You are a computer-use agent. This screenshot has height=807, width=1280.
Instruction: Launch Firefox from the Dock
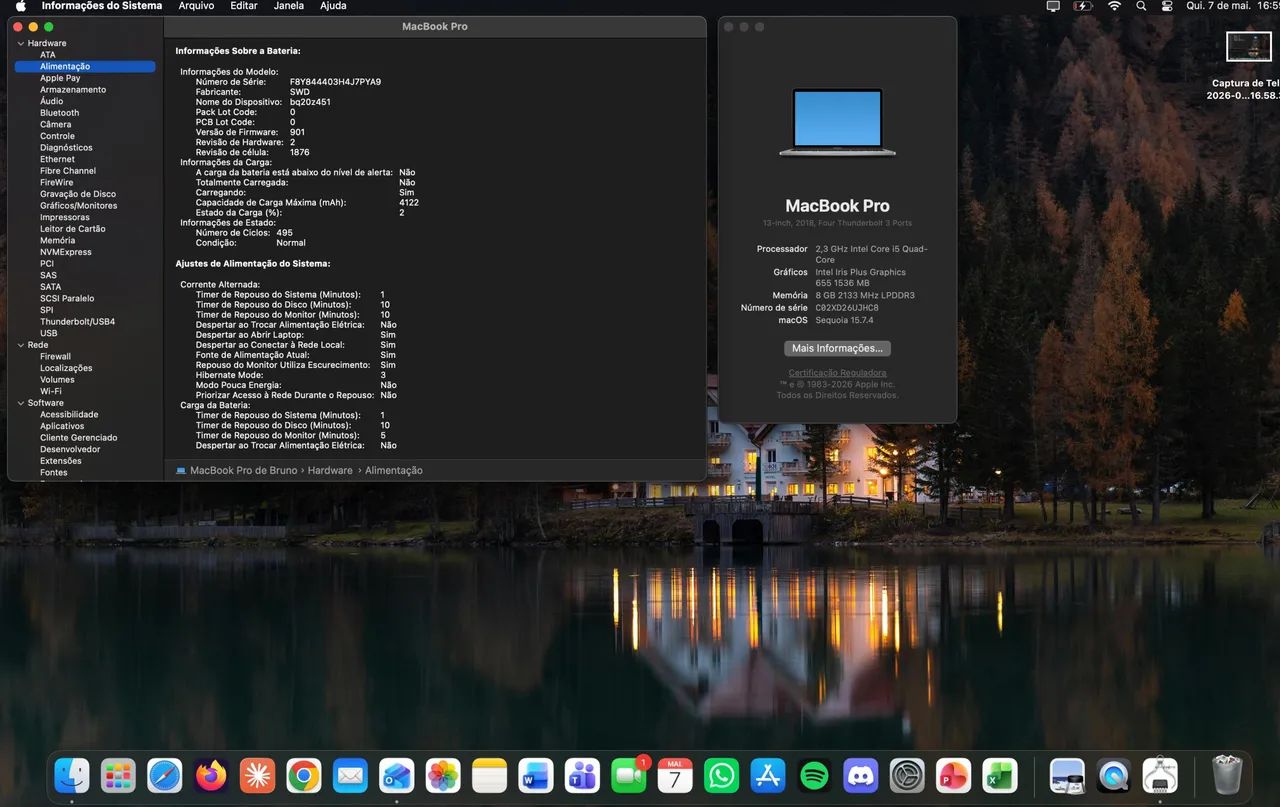coord(211,776)
